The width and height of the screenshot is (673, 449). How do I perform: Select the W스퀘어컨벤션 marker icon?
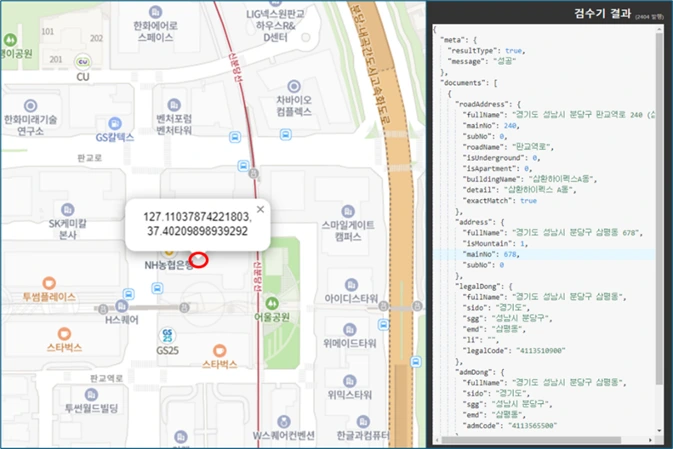coord(283,422)
